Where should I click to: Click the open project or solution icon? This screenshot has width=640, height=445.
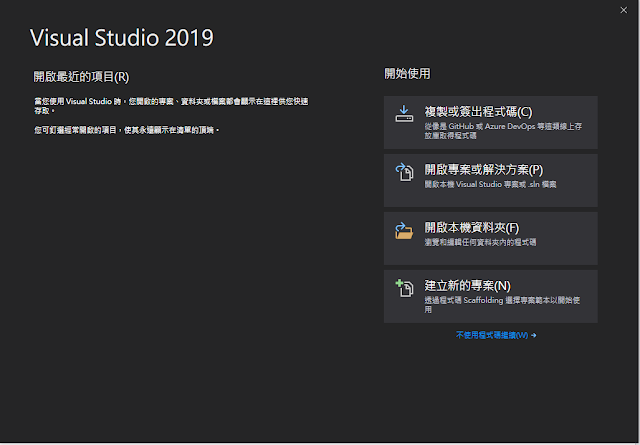click(x=404, y=172)
